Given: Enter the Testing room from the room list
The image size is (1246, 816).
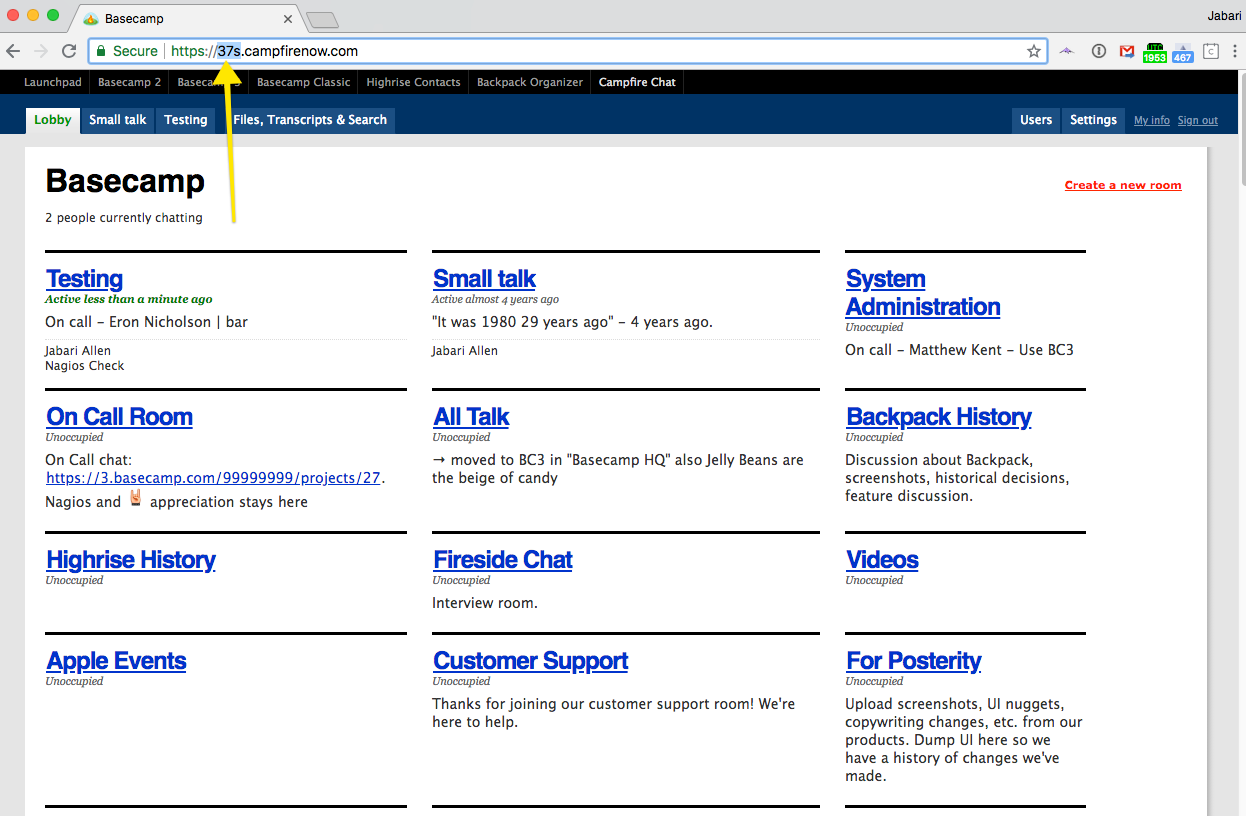Looking at the screenshot, I should pyautogui.click(x=85, y=279).
